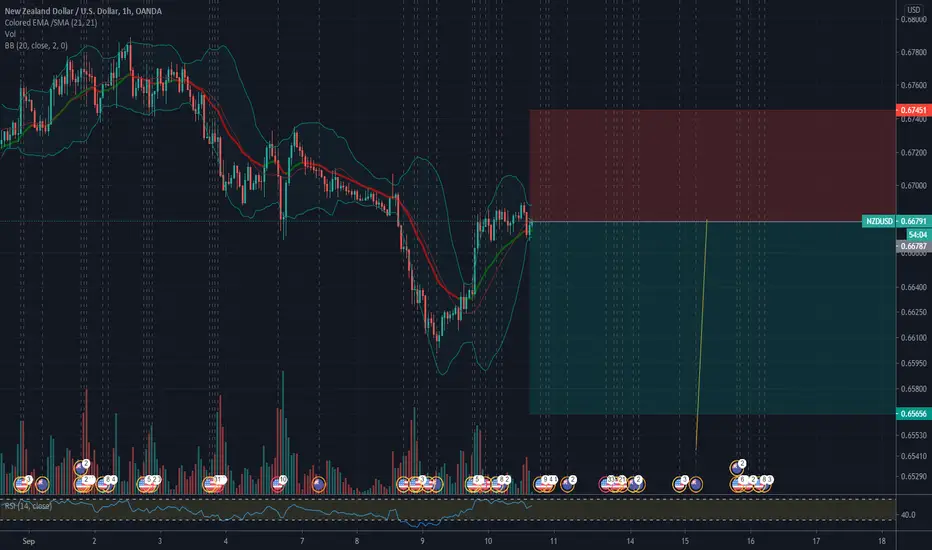Image resolution: width=932 pixels, height=550 pixels.
Task: Click the red stop-loss price label 0.67451
Action: click(x=913, y=110)
